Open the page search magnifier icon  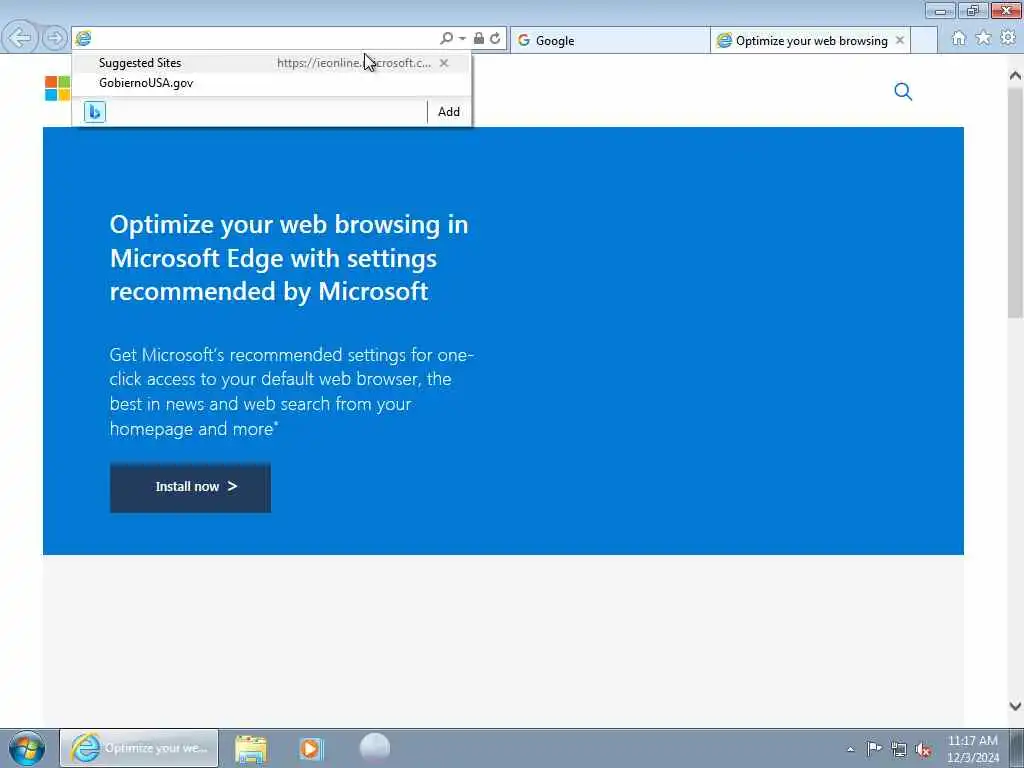[x=903, y=91]
